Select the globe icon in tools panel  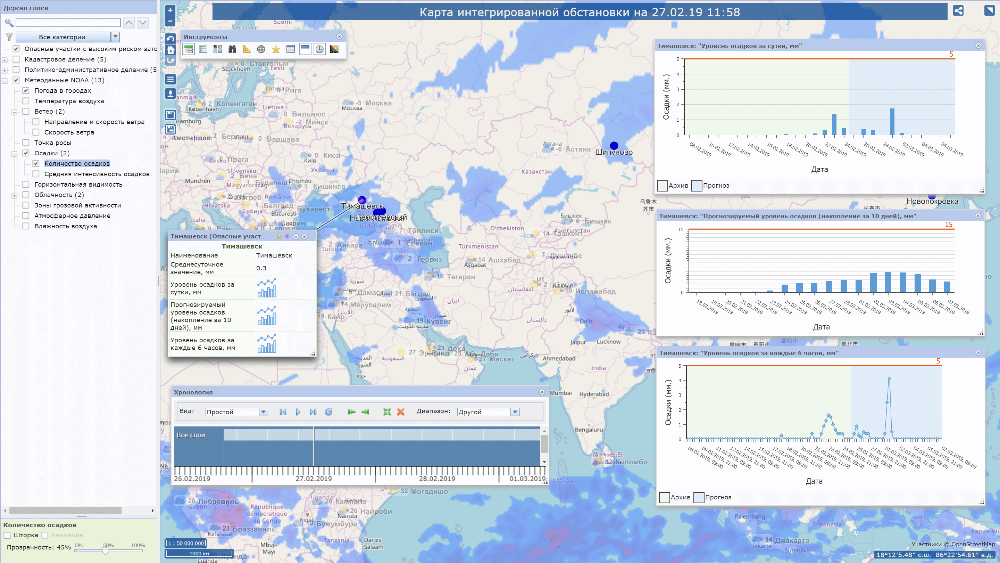tap(261, 49)
